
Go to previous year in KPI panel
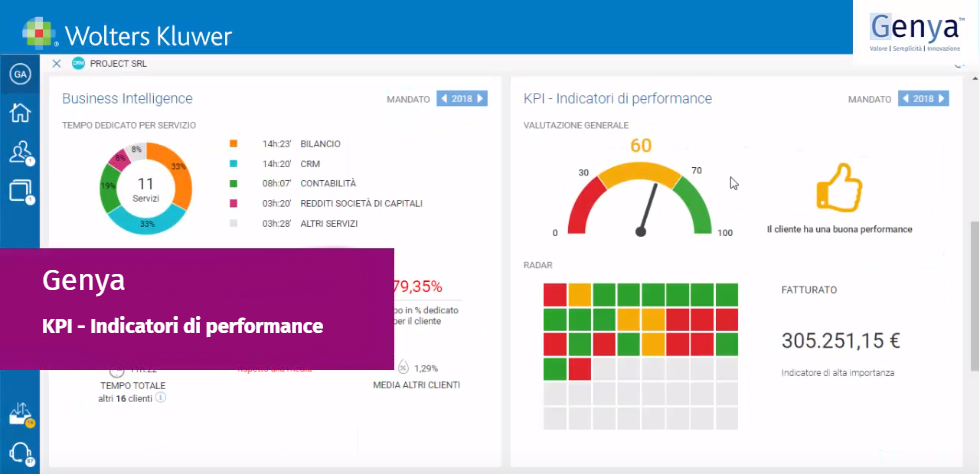[x=904, y=98]
